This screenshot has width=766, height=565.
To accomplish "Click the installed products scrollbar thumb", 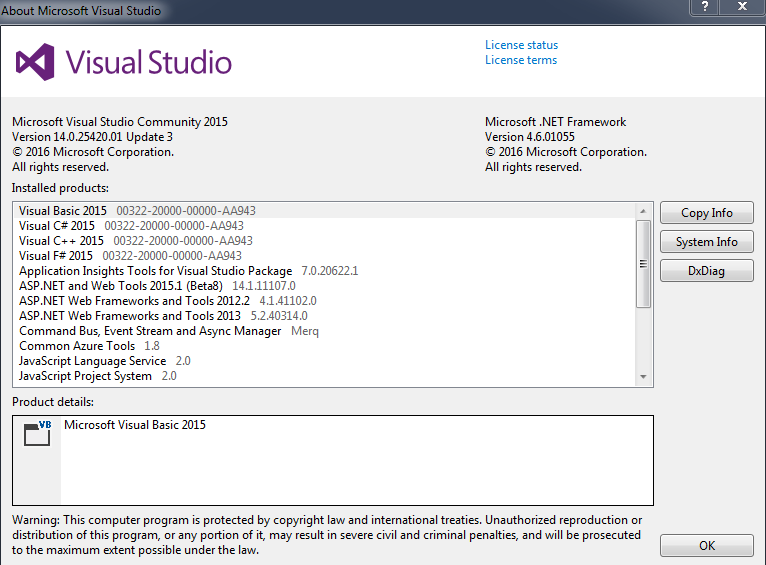I will 643,264.
